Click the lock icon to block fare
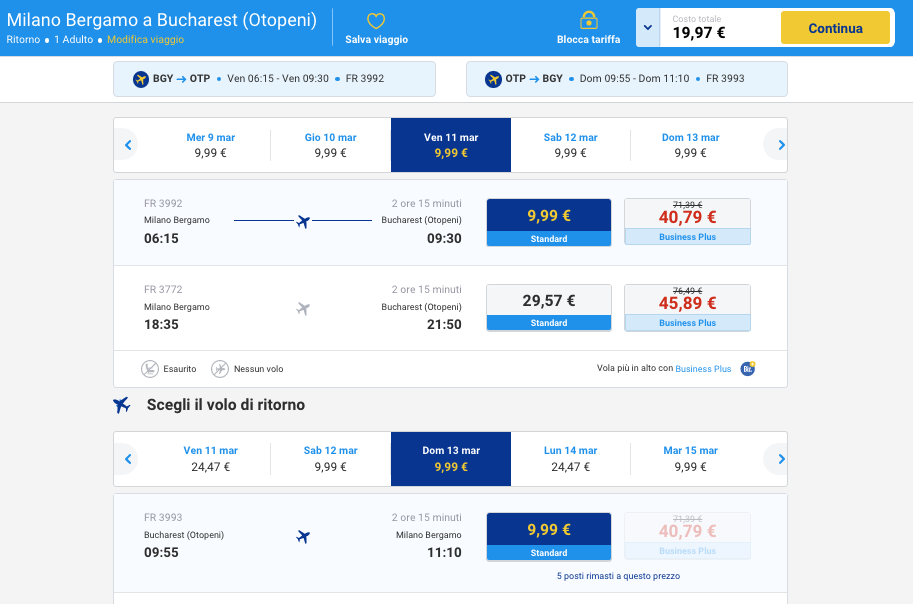The width and height of the screenshot is (913, 604). pyautogui.click(x=588, y=21)
